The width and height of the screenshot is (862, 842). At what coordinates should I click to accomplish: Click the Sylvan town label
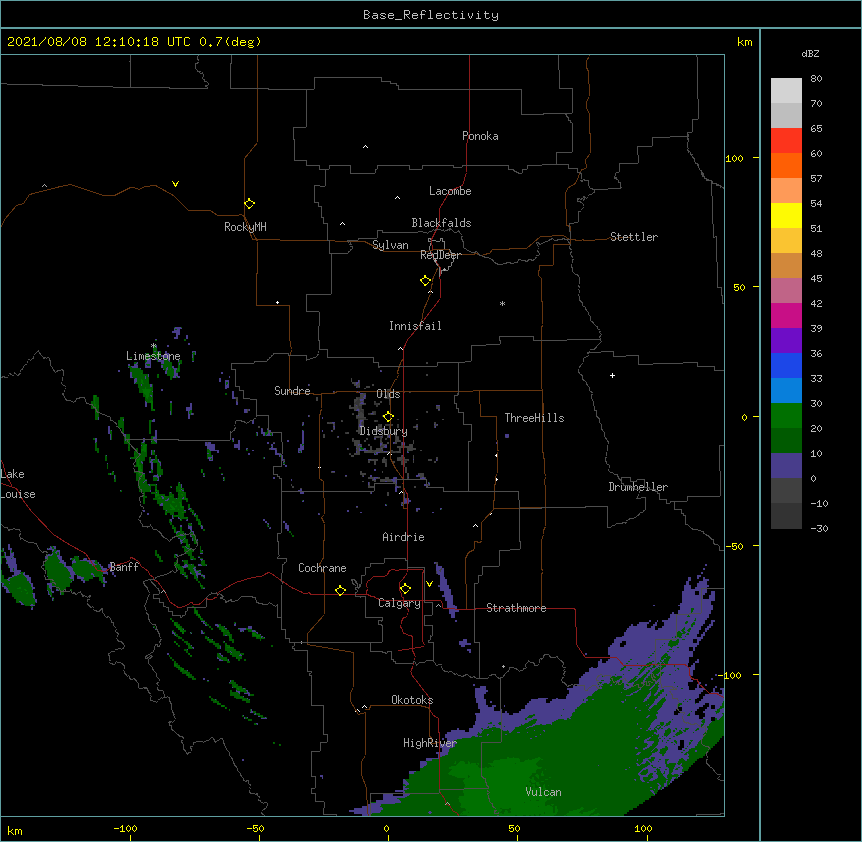[390, 245]
